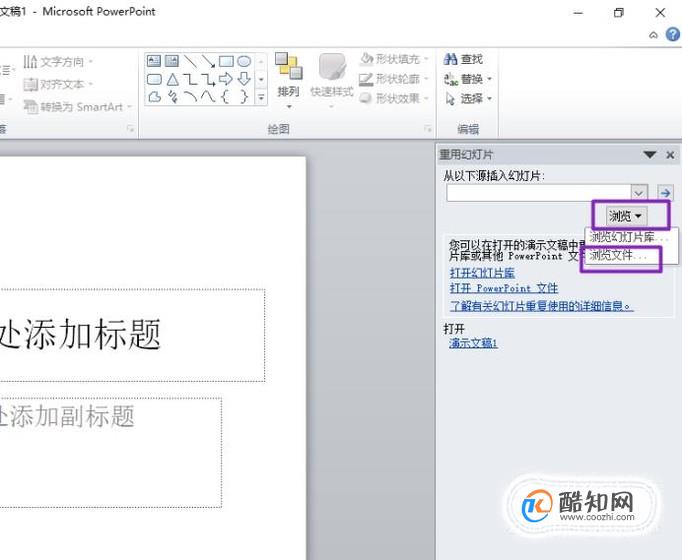682x560 pixels.
Task: Click the insert slide source input field
Action: (x=538, y=193)
